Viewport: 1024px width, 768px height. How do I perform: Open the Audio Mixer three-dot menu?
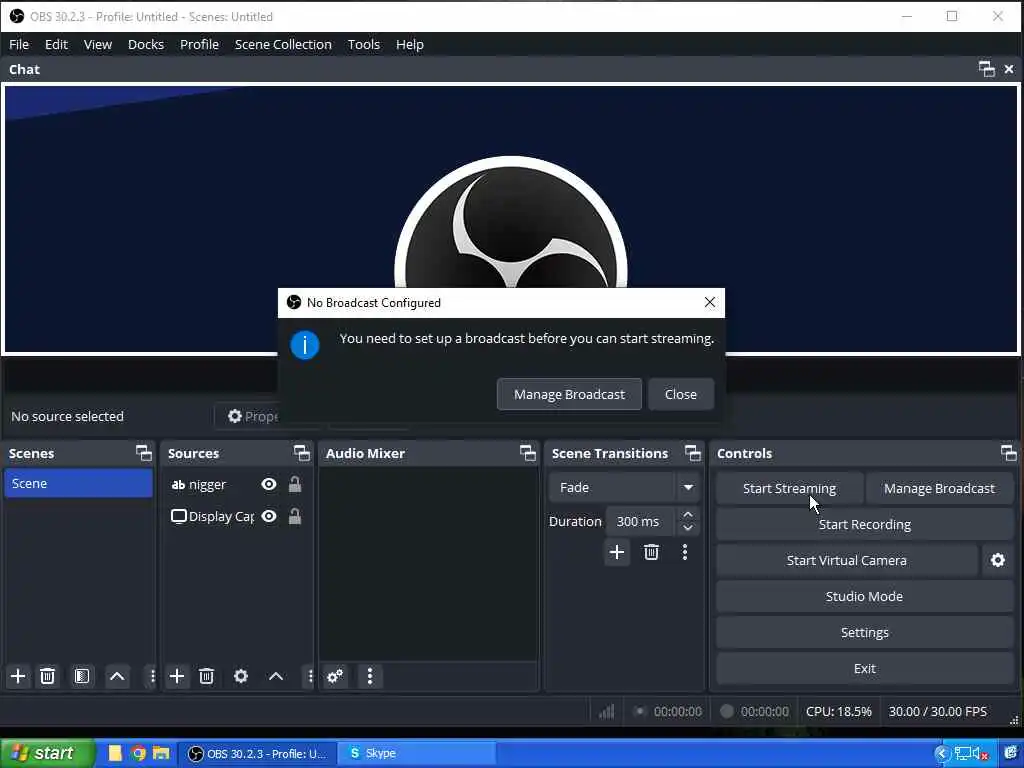coord(370,676)
